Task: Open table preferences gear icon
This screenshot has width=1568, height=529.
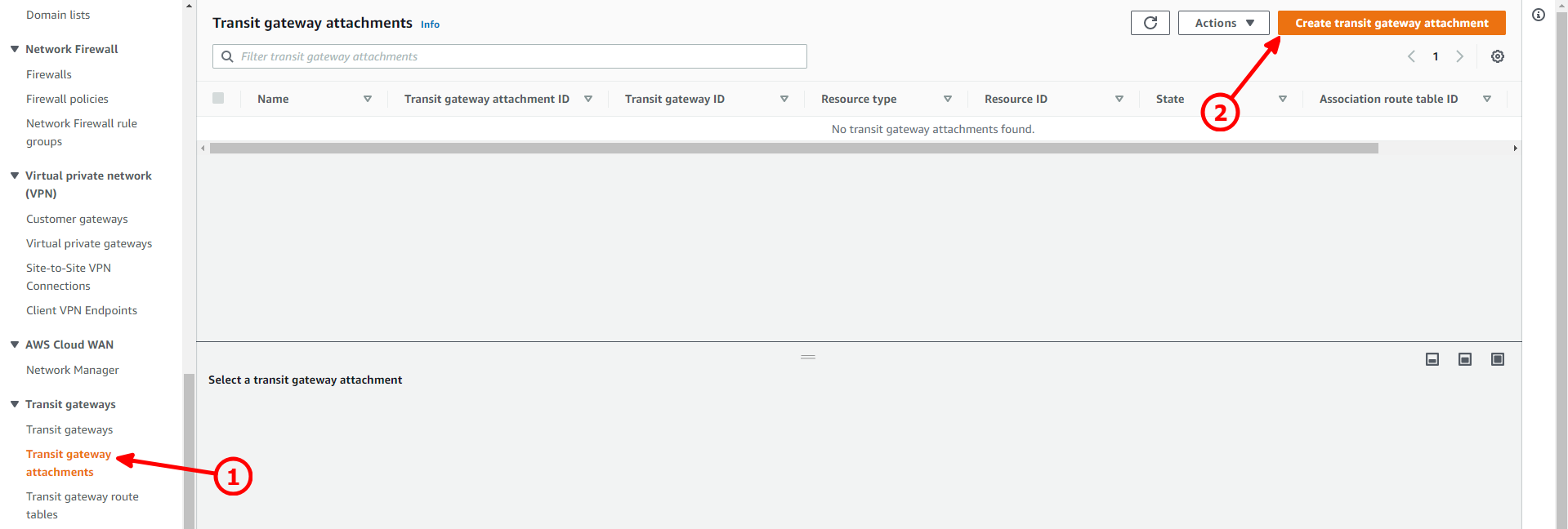Action: tap(1497, 56)
